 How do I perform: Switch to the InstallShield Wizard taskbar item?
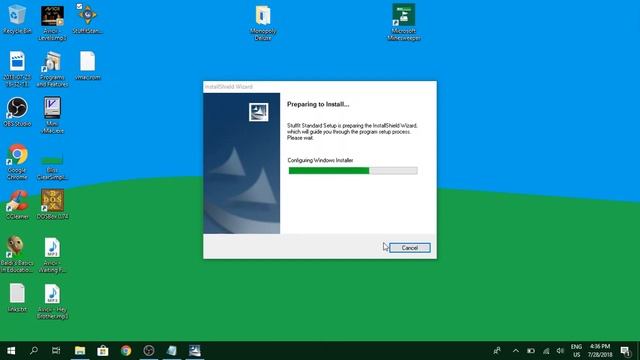(195, 351)
